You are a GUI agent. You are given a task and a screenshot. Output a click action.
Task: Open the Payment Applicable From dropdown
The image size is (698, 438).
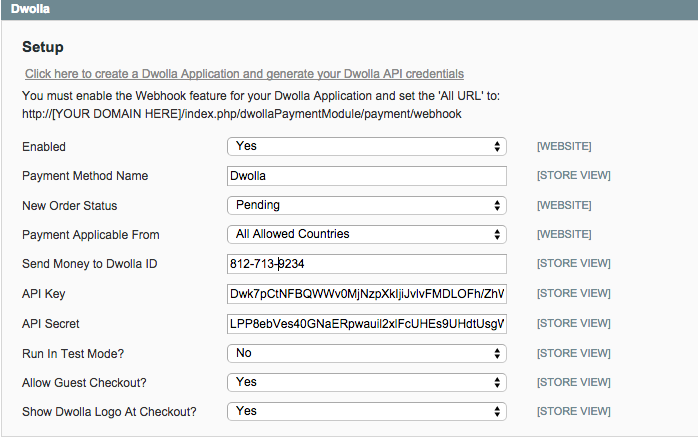pyautogui.click(x=367, y=235)
